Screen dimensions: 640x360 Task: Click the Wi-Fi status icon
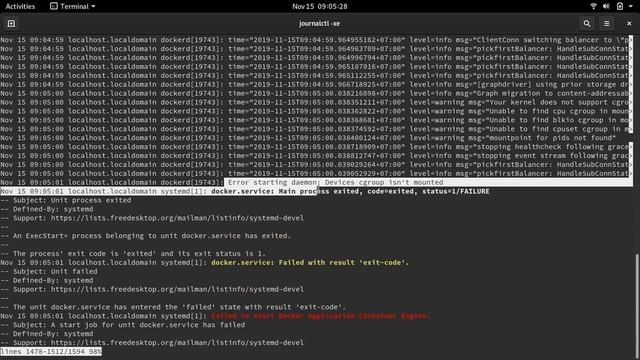[593, 6]
